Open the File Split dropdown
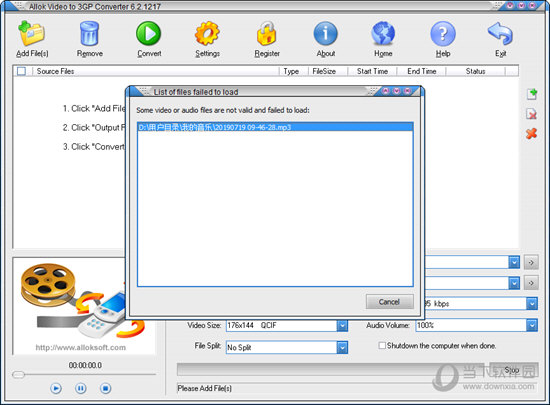Image resolution: width=550 pixels, height=405 pixels. 342,347
